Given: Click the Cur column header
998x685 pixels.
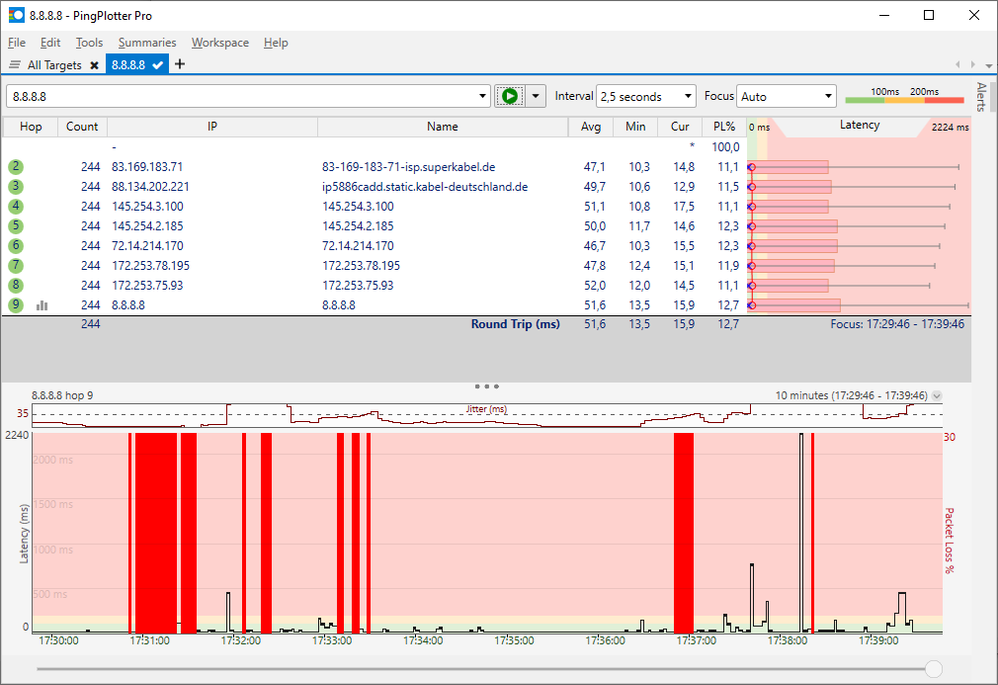Looking at the screenshot, I should (680, 127).
